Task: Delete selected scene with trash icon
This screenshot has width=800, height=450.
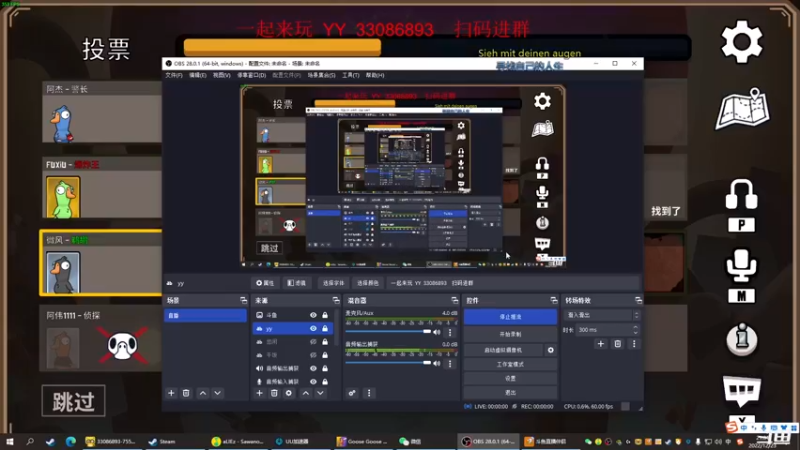Action: pos(186,393)
